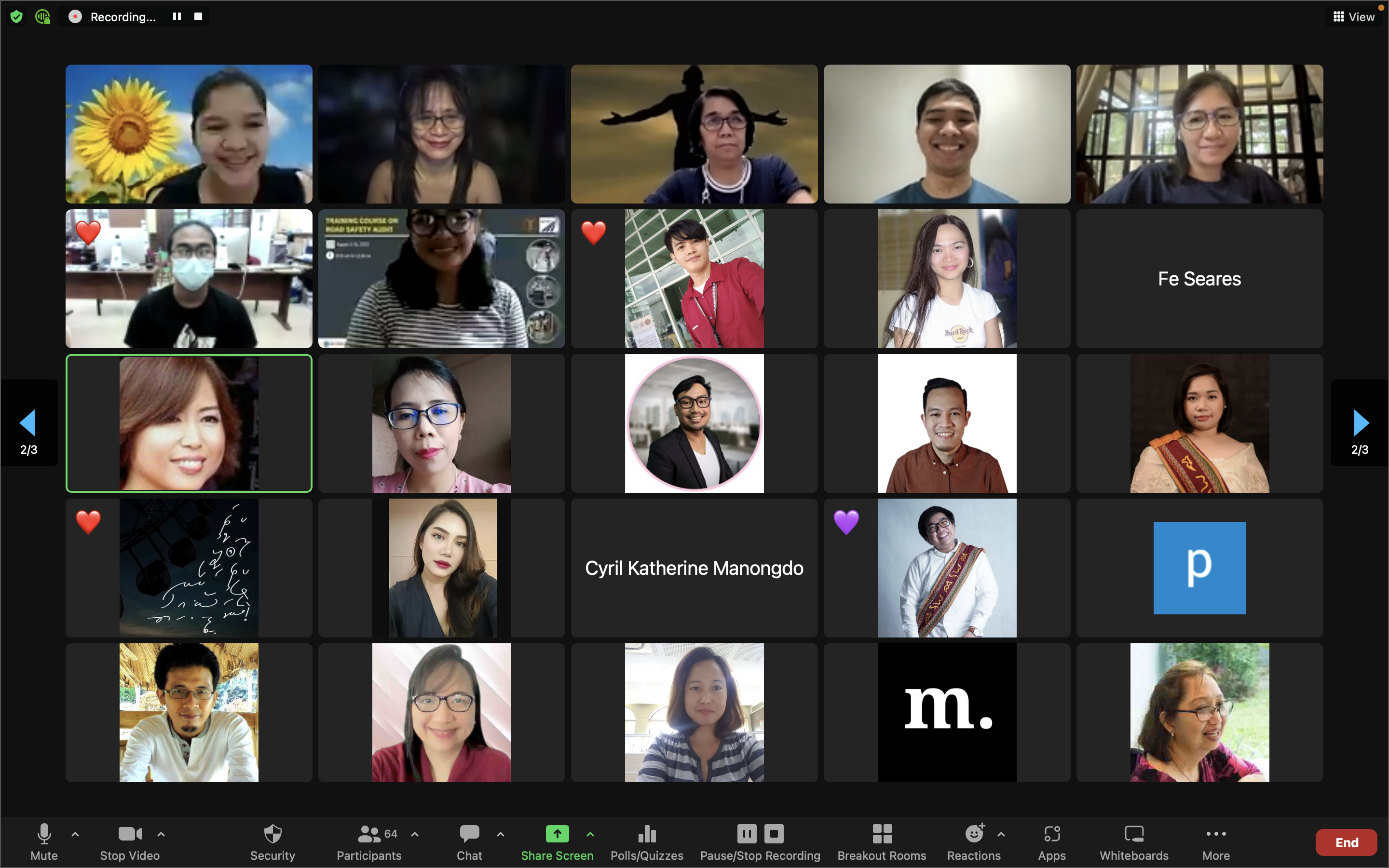Open Polls/Quizzes
This screenshot has height=868, width=1389.
(647, 841)
